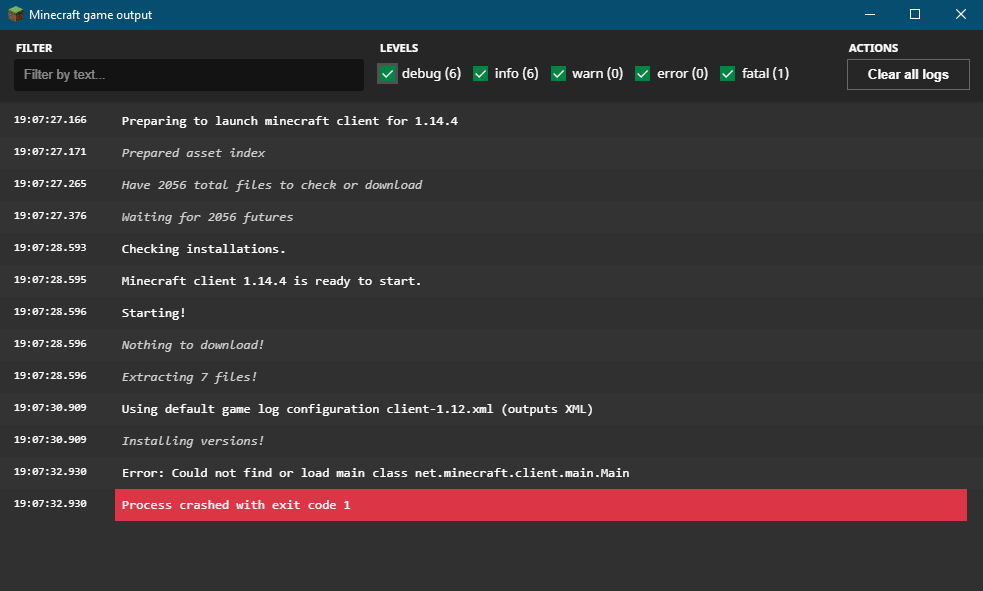
Task: Click the 'Nothing to download!' log line
Action: (x=192, y=345)
